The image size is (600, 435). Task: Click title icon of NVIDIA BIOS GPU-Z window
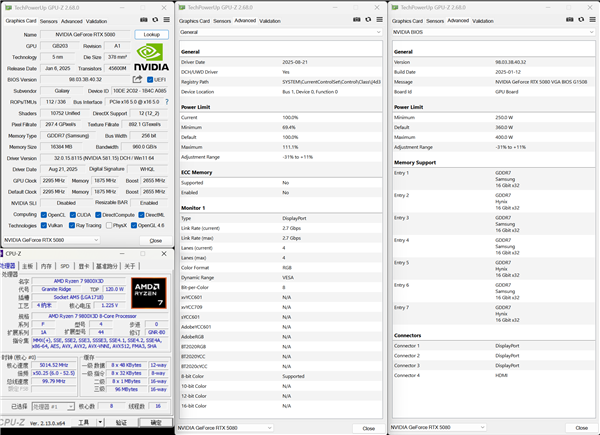click(x=395, y=7)
